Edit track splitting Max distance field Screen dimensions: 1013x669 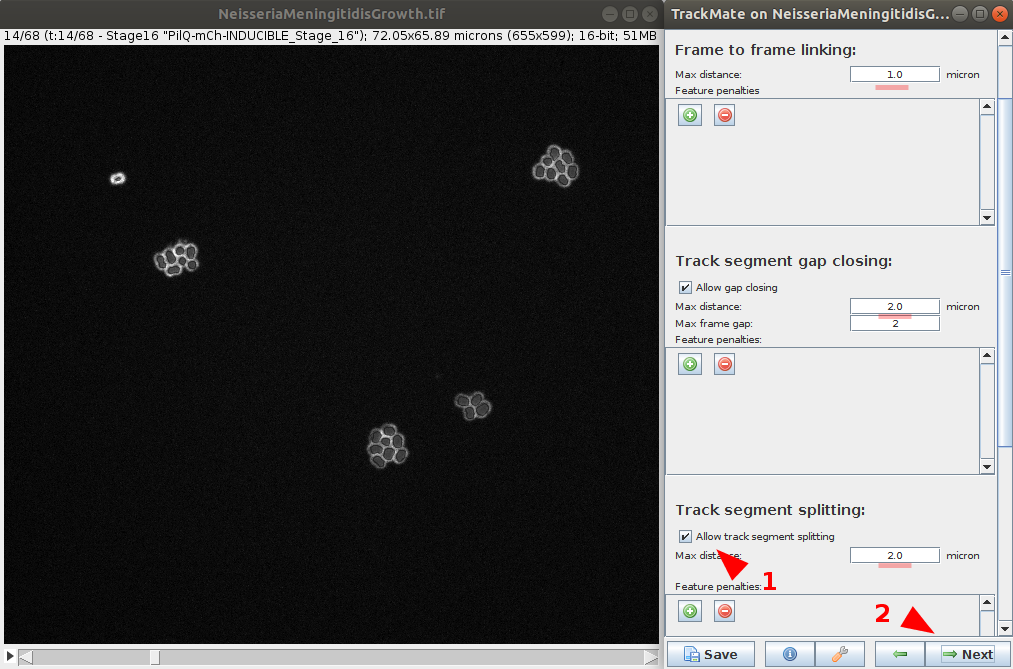pos(895,555)
